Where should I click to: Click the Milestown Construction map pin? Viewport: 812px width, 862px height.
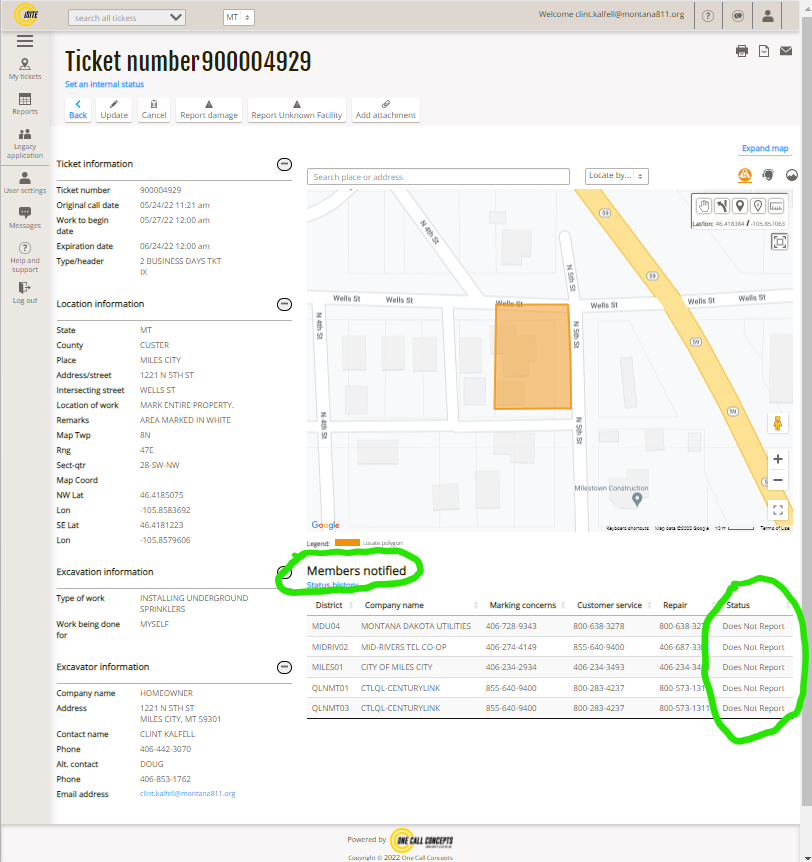637,499
